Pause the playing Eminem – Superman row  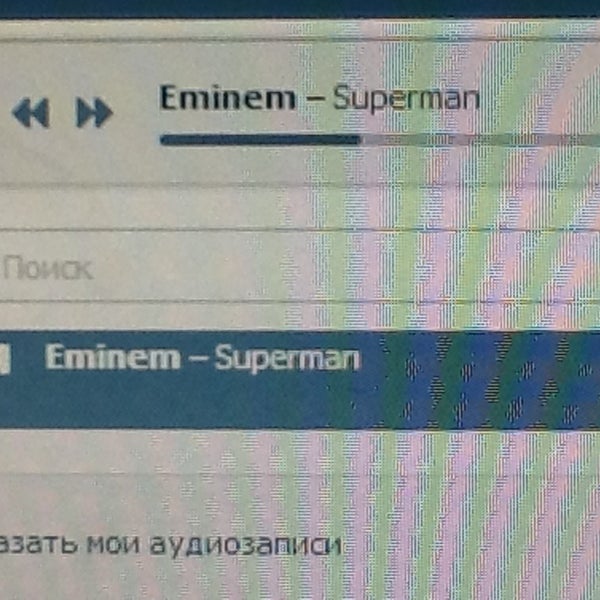click(4, 359)
